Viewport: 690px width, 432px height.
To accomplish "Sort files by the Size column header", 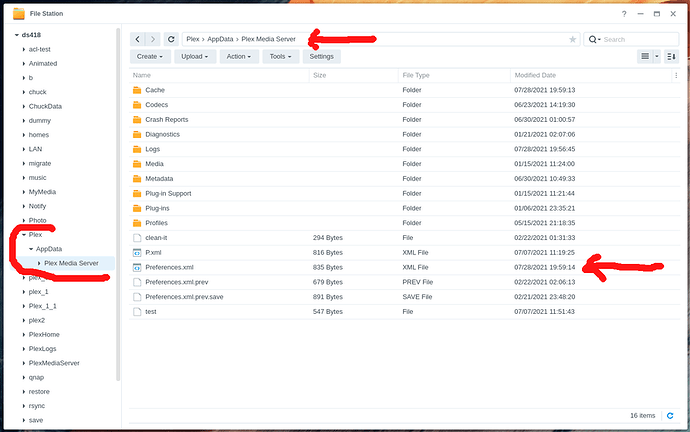I will [354, 75].
